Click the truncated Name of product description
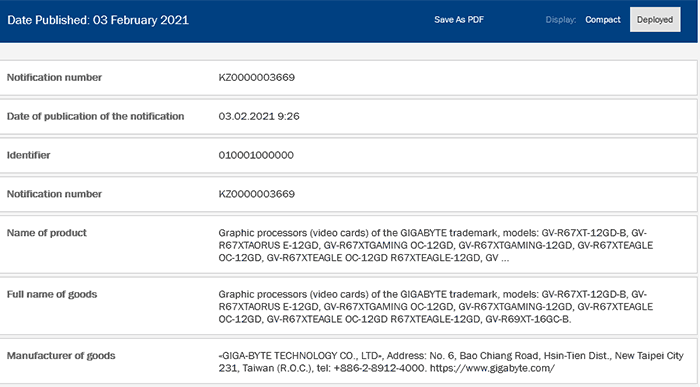Viewport: 700px width, 387px height. pos(436,245)
